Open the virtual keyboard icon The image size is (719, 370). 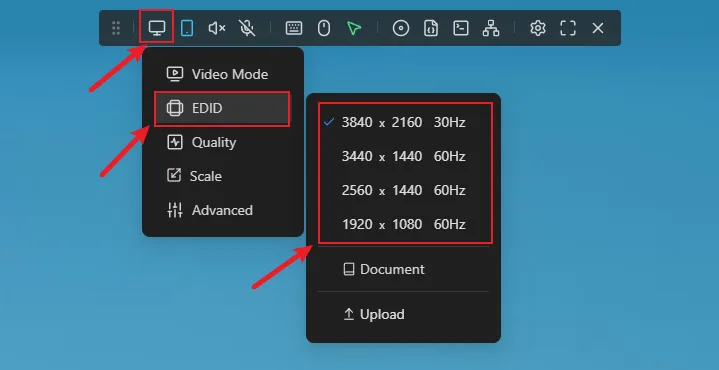point(294,28)
